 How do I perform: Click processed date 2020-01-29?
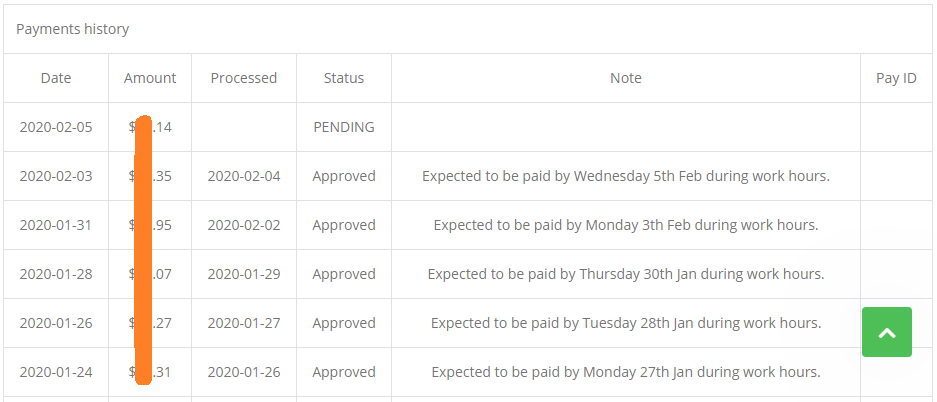tap(244, 274)
